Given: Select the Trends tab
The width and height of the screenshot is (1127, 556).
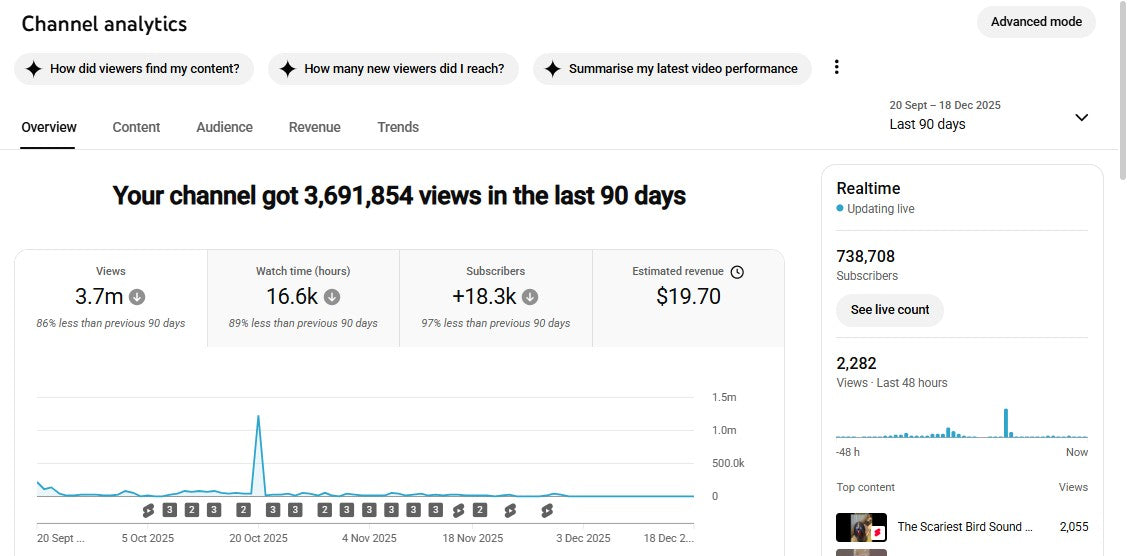Looking at the screenshot, I should (398, 127).
